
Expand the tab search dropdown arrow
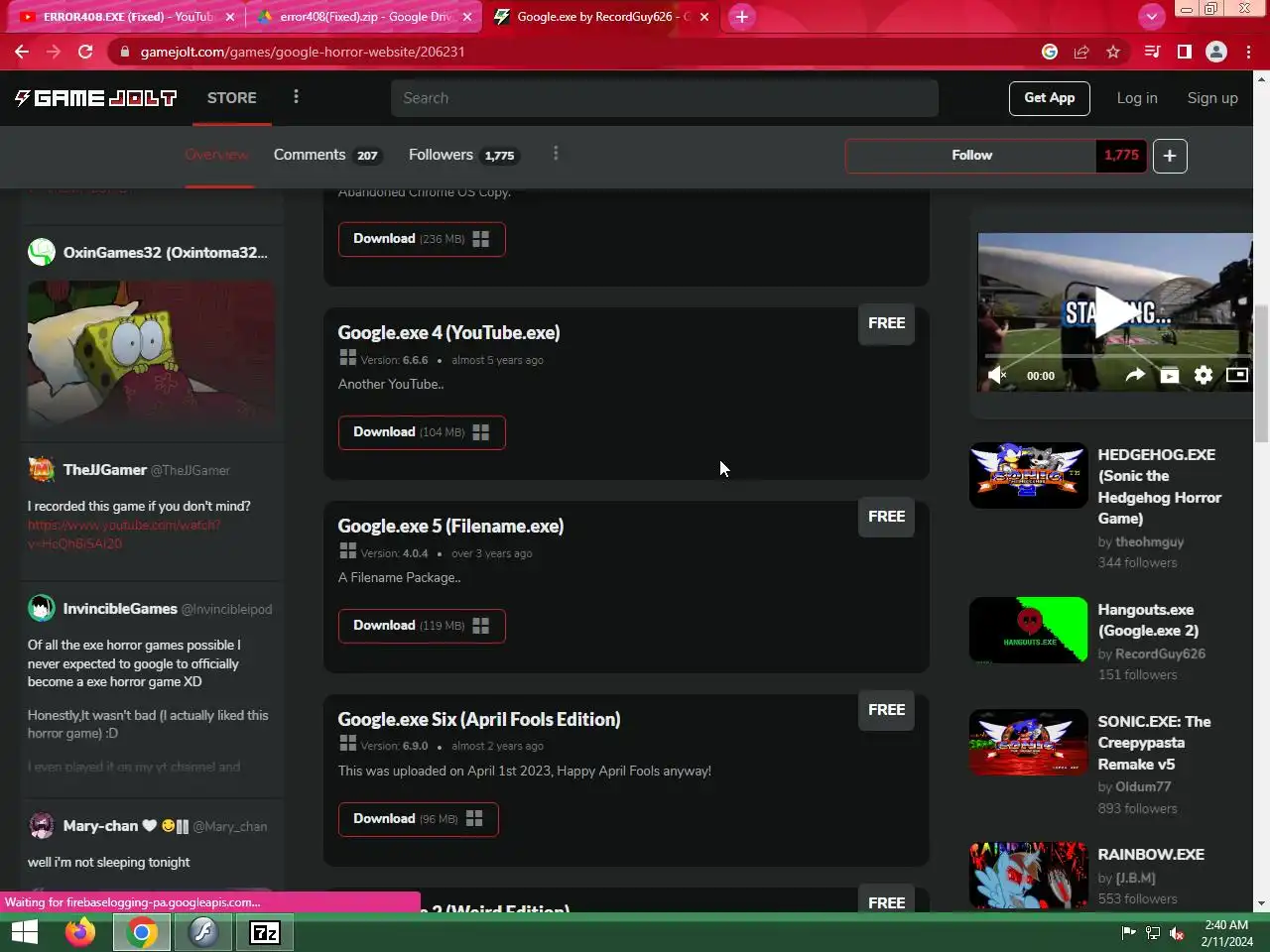1151,16
